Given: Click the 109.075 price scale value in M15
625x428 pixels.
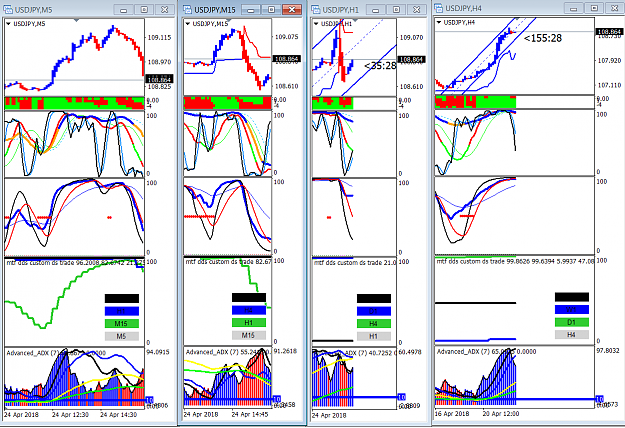Looking at the screenshot, I should click(x=286, y=37).
